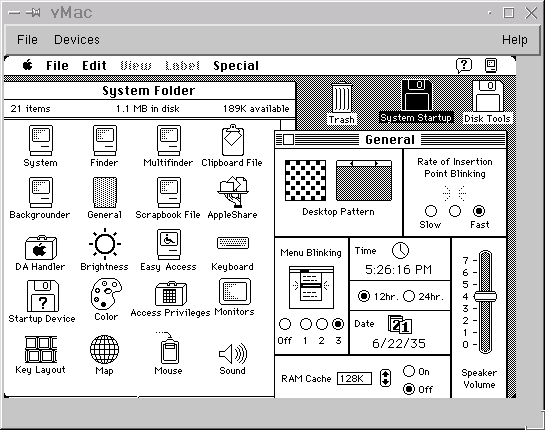Viewport: 545px width, 430px height.
Task: Click the calendar icon next to Date
Action: click(400, 324)
